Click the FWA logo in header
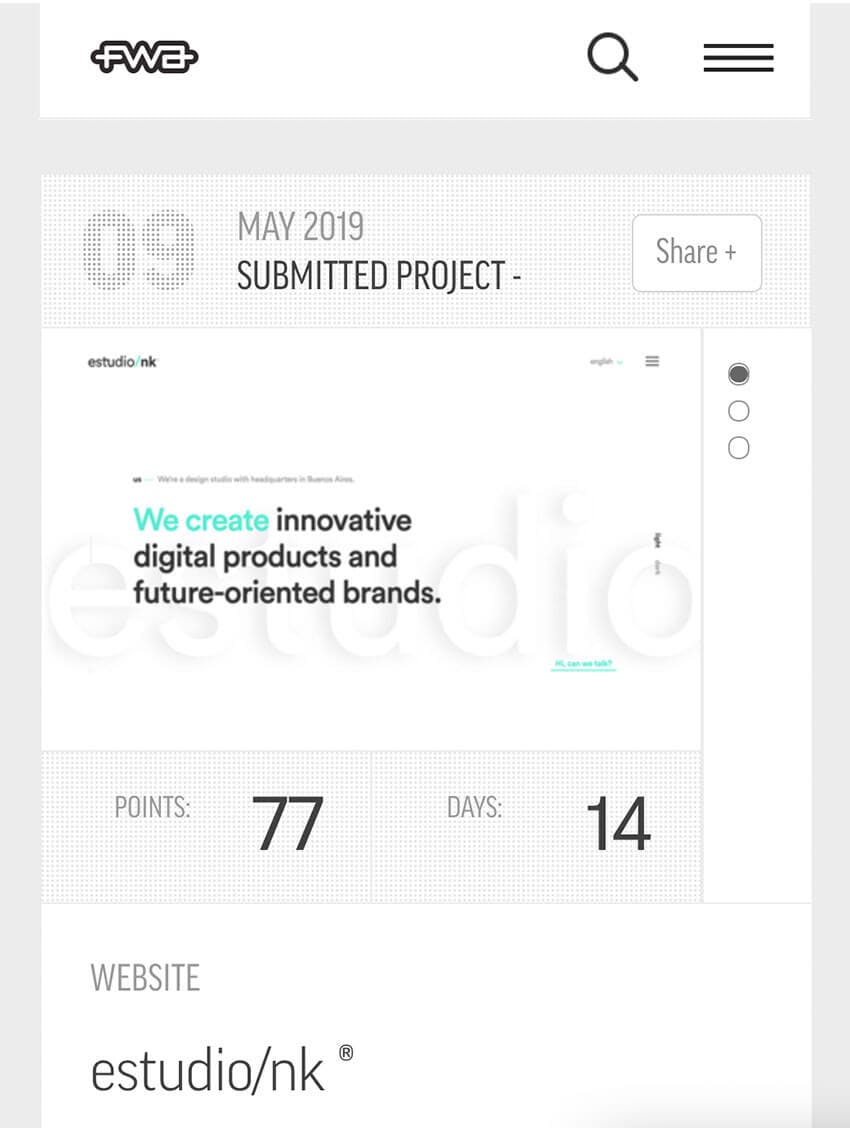This screenshot has width=850, height=1128. 144,58
